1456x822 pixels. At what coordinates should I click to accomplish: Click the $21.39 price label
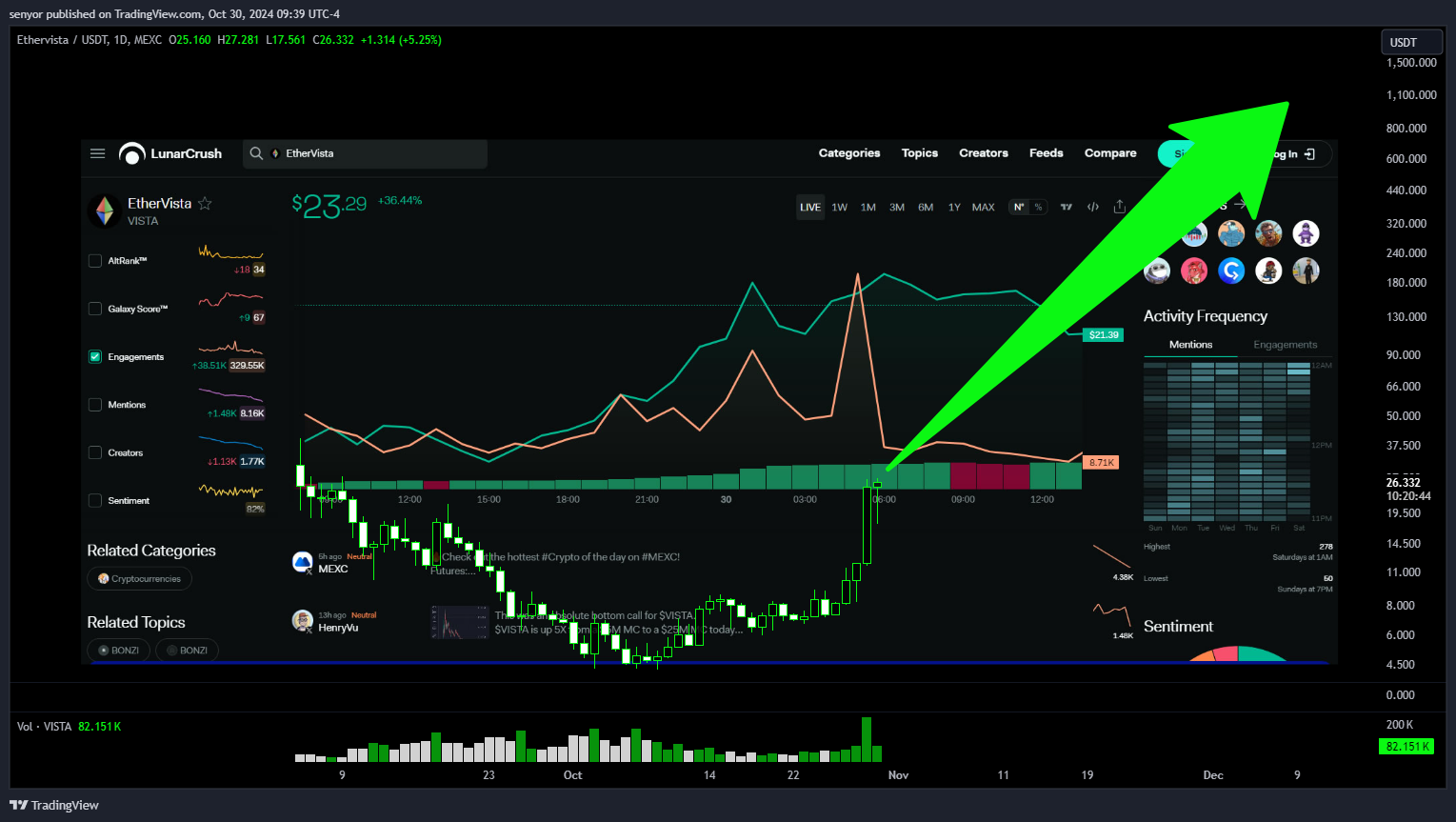coord(1104,335)
